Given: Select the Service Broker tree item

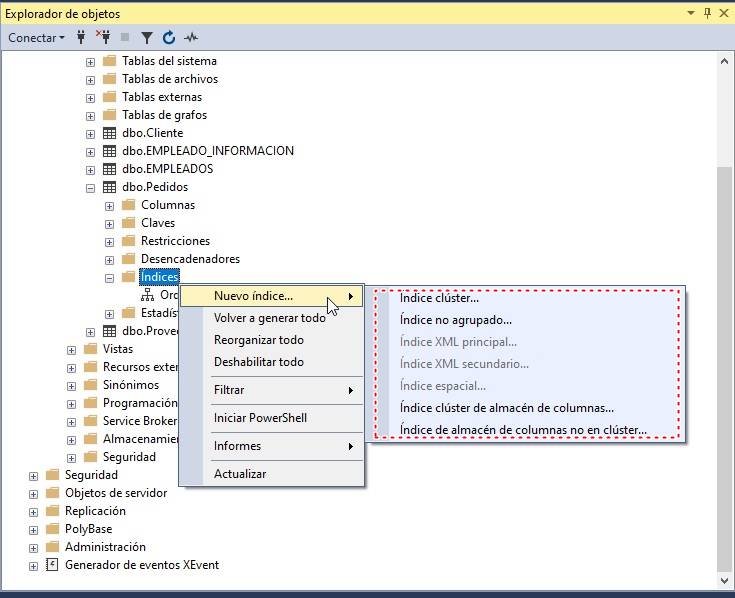Looking at the screenshot, I should (x=140, y=421).
